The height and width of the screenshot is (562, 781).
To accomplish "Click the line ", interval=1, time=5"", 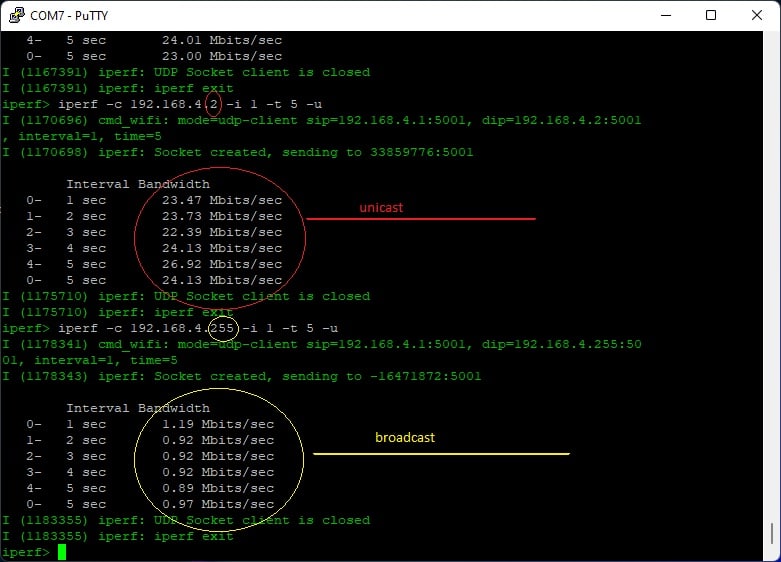I will pyautogui.click(x=82, y=137).
